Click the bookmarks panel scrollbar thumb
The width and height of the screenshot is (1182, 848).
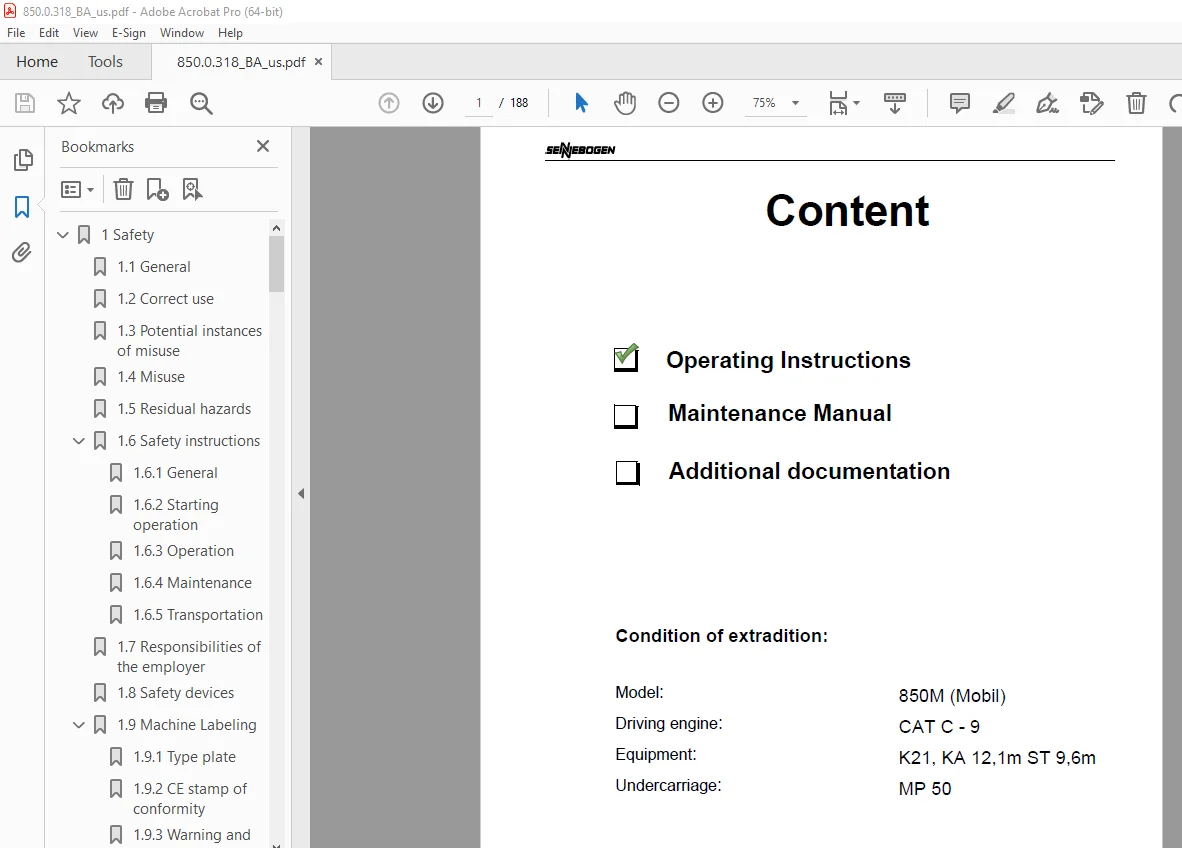click(277, 263)
